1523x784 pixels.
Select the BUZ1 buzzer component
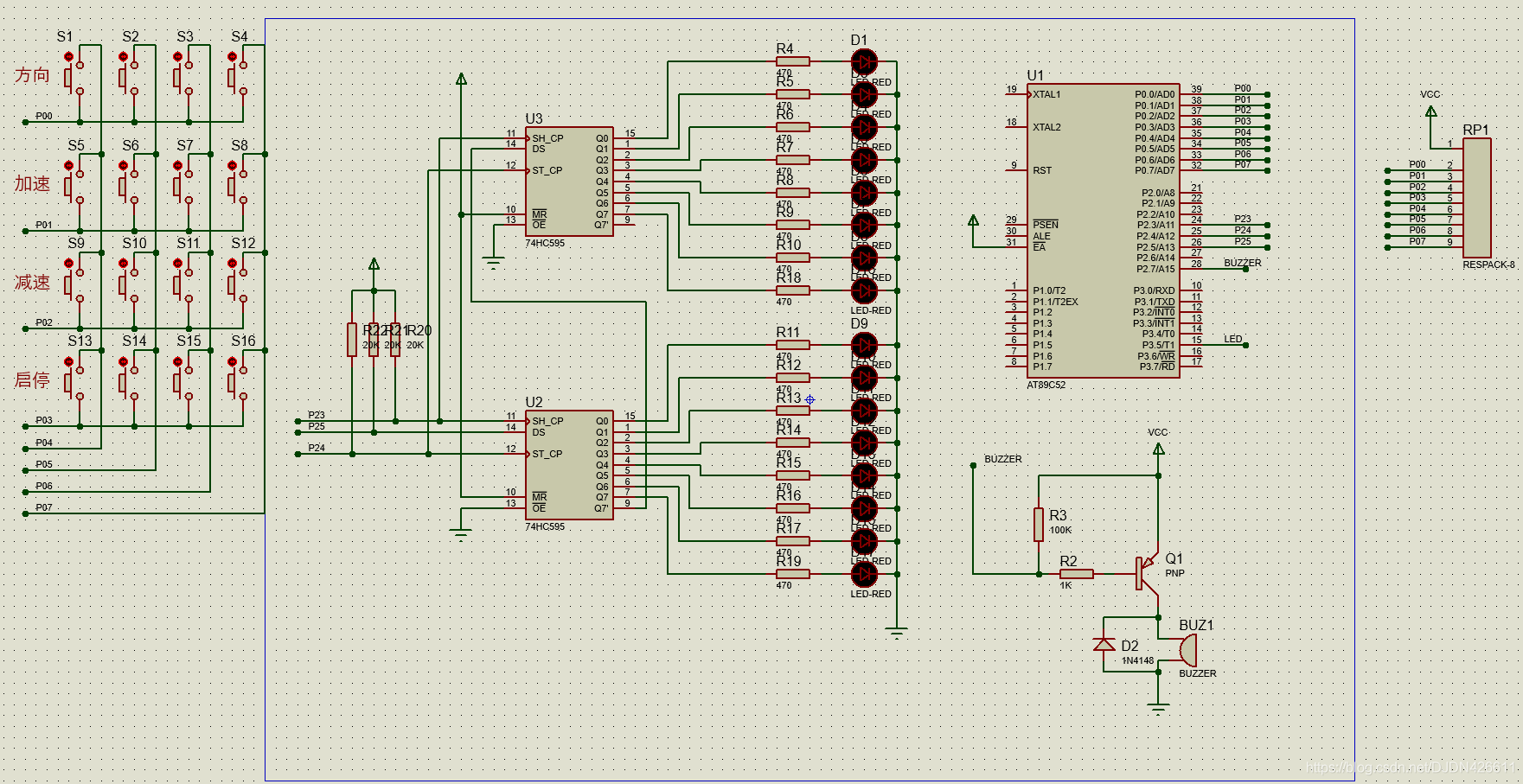[x=1188, y=649]
